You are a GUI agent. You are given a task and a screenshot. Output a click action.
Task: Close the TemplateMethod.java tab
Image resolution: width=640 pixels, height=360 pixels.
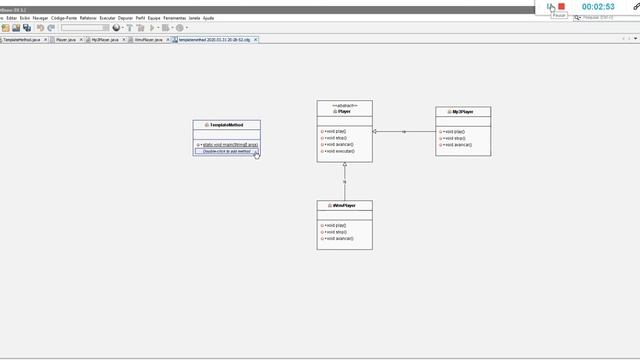pyautogui.click(x=45, y=40)
